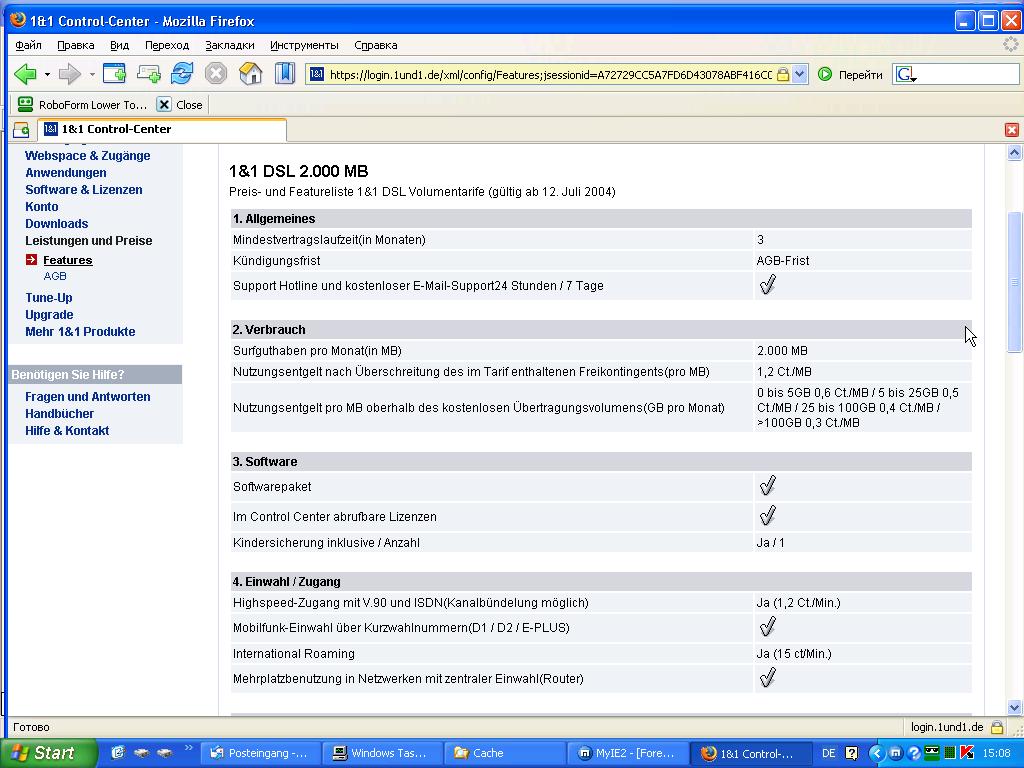Open Hilfe & Kontakt link
The image size is (1024, 768).
click(x=67, y=430)
